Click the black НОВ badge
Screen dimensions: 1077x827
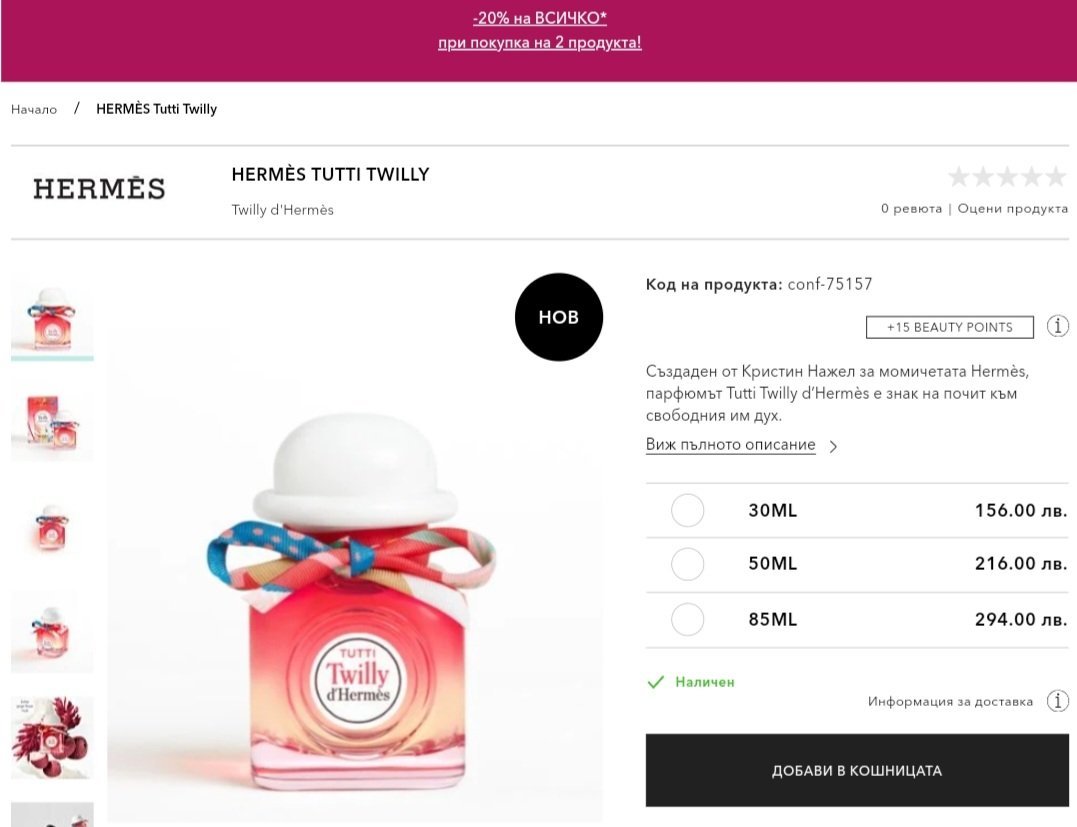[x=558, y=317]
